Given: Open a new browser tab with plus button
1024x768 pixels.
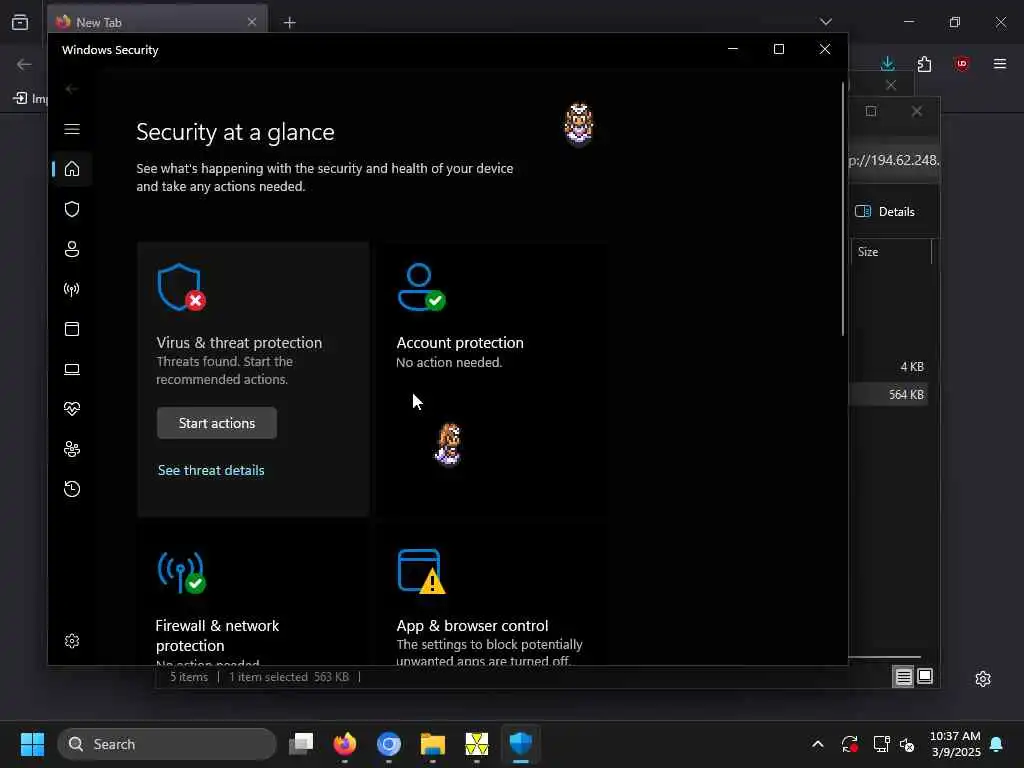Looking at the screenshot, I should [x=289, y=23].
